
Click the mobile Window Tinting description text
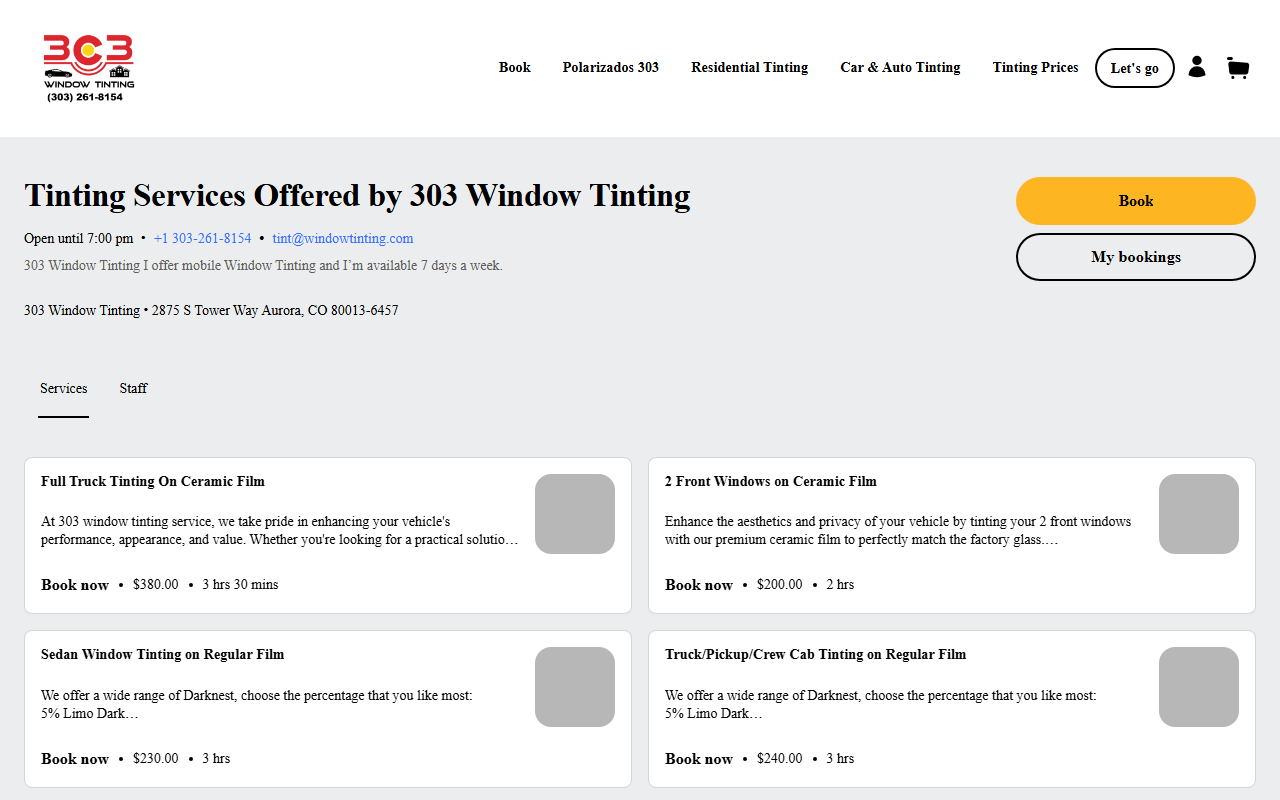(263, 266)
